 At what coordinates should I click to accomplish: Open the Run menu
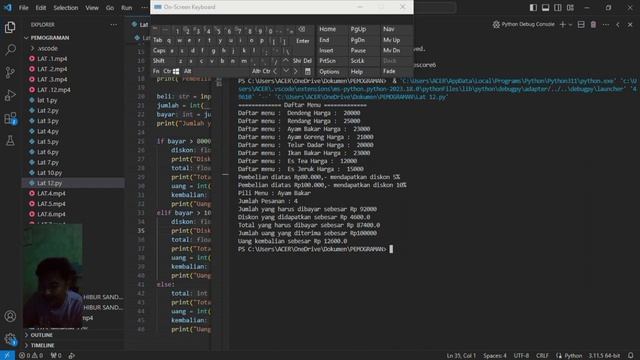coord(127,8)
